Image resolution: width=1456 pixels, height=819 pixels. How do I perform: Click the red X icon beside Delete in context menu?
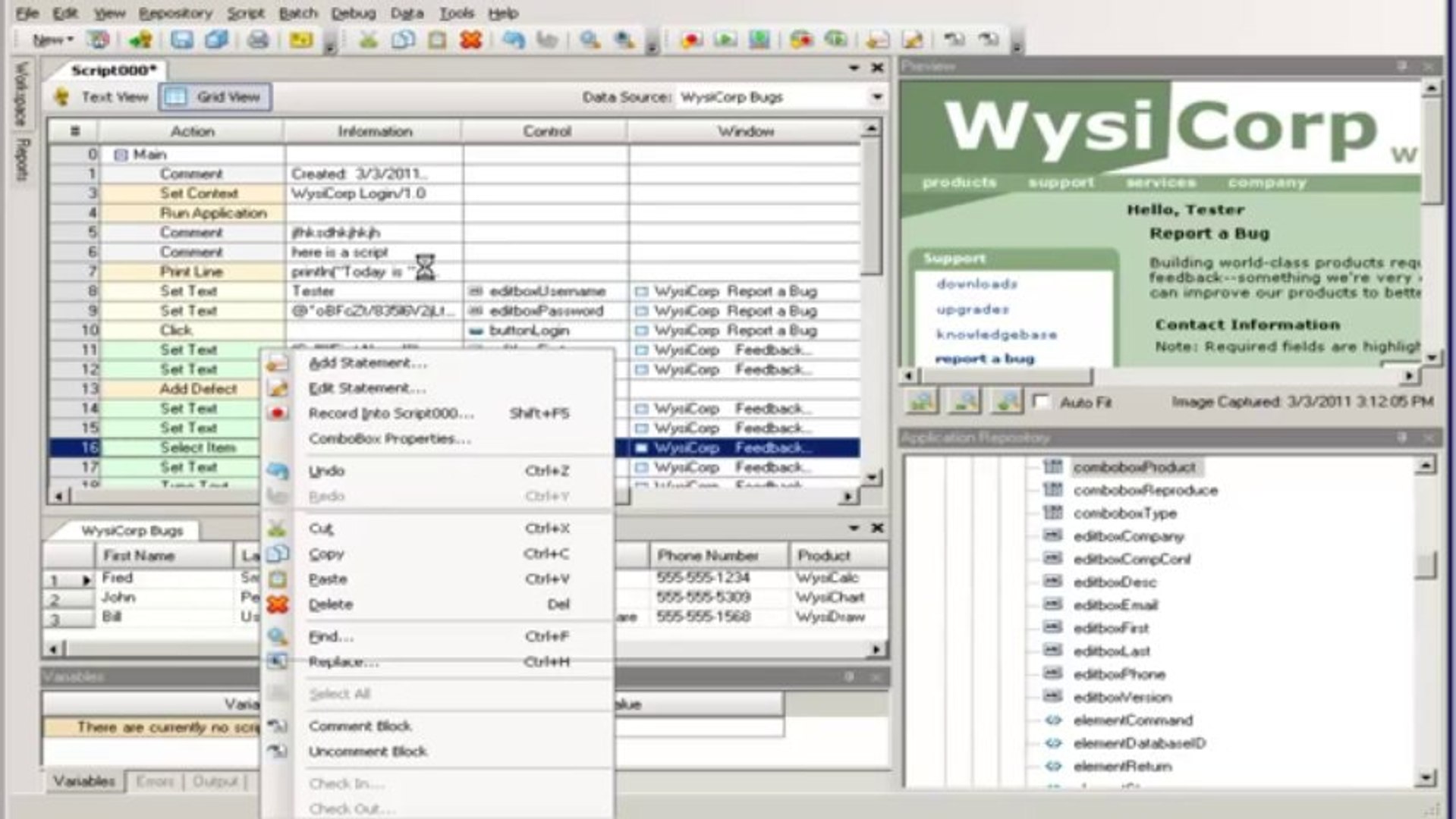coord(278,604)
